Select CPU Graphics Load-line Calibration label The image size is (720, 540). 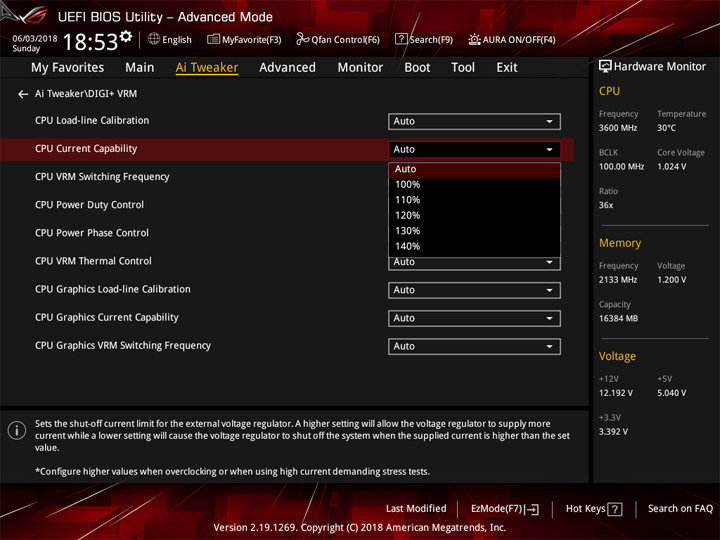point(112,289)
